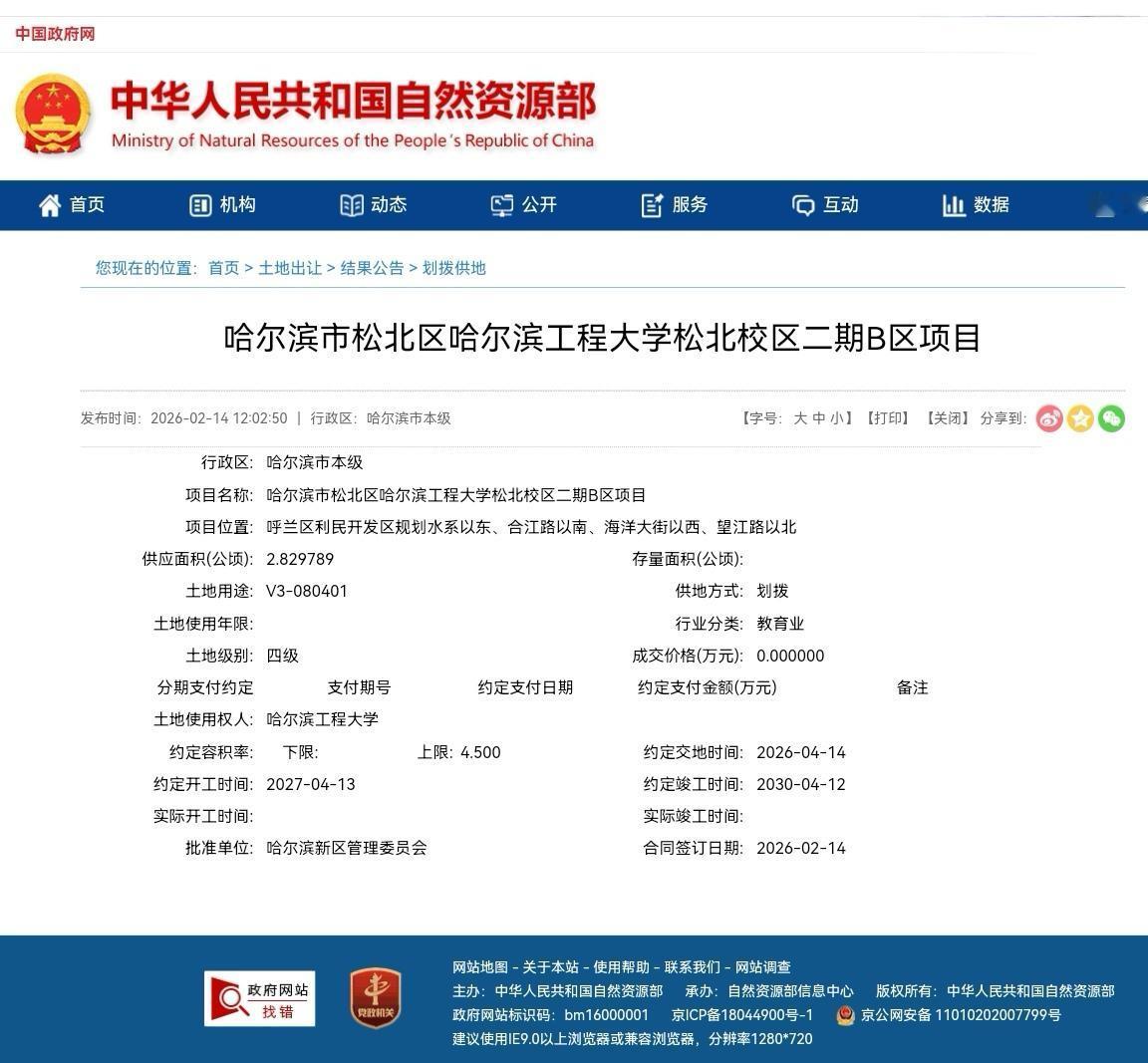Open the 公开 navigation menu
This screenshot has height=1063, width=1148.
(x=523, y=205)
